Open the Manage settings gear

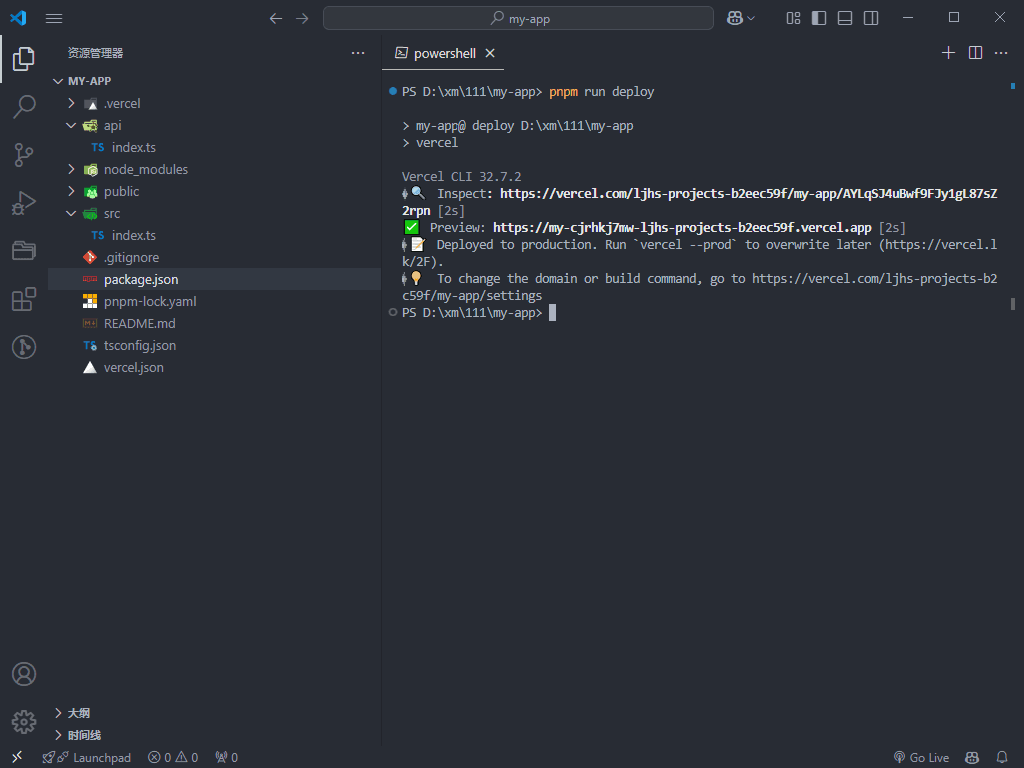pyautogui.click(x=24, y=722)
